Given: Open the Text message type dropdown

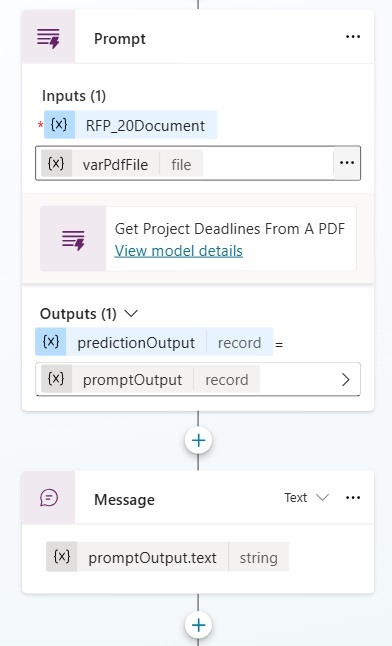Looking at the screenshot, I should pos(306,498).
